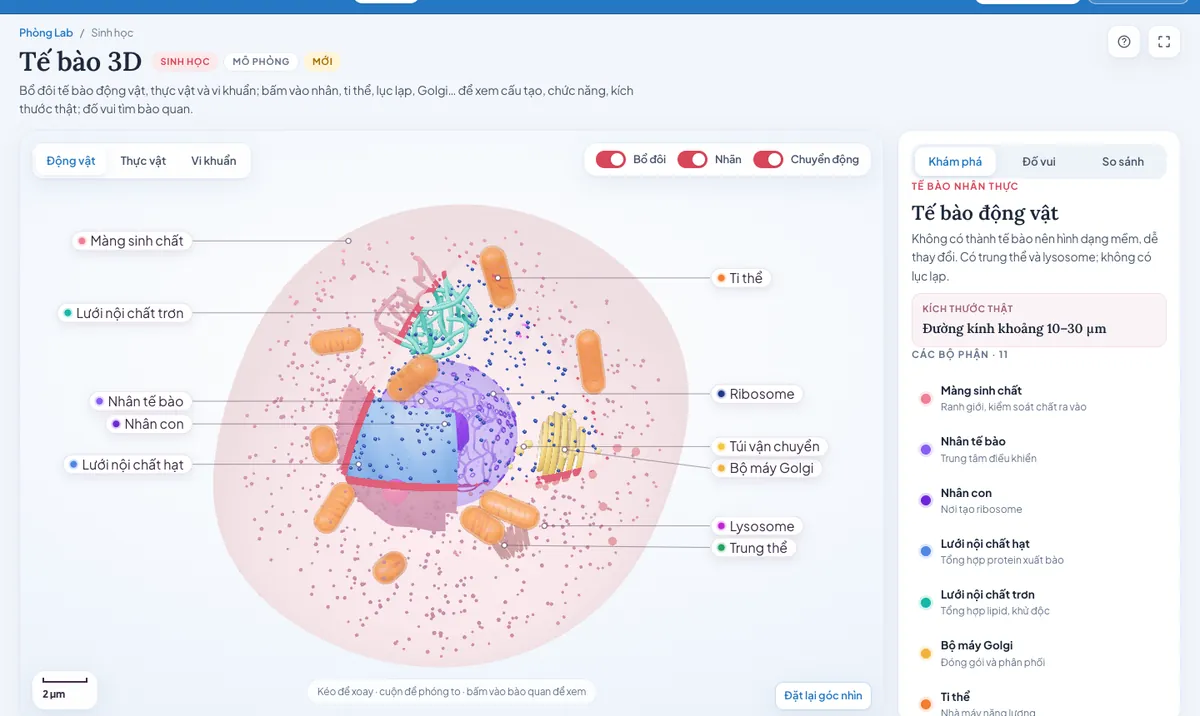The image size is (1200, 716).
Task: Enter fullscreen with the expand icon
Action: tap(1164, 42)
